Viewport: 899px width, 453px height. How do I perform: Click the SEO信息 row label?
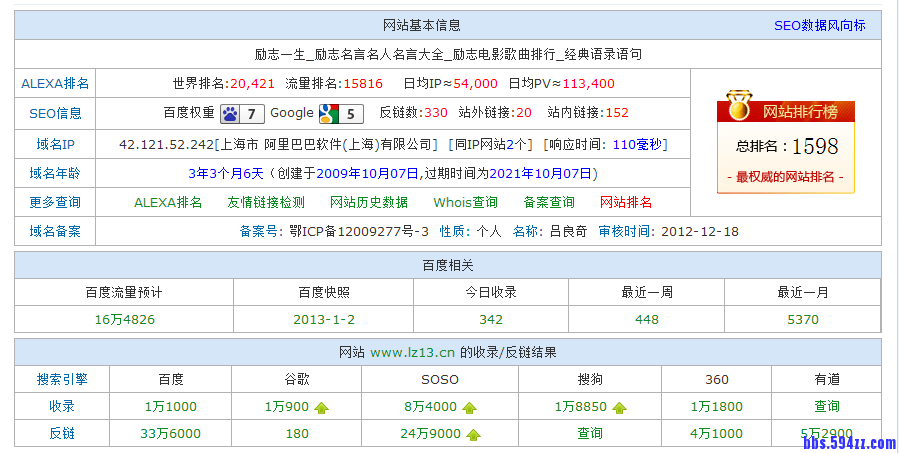pos(55,114)
